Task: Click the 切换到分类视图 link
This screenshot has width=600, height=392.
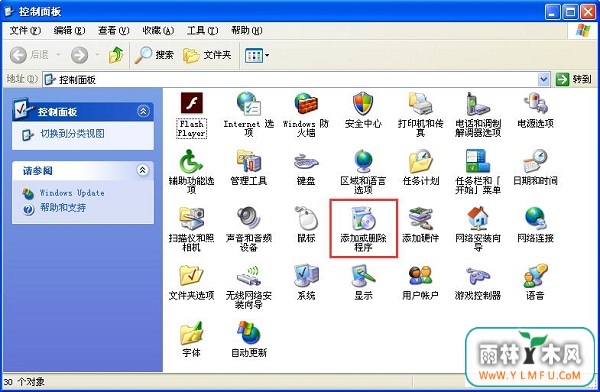Action: 72,134
